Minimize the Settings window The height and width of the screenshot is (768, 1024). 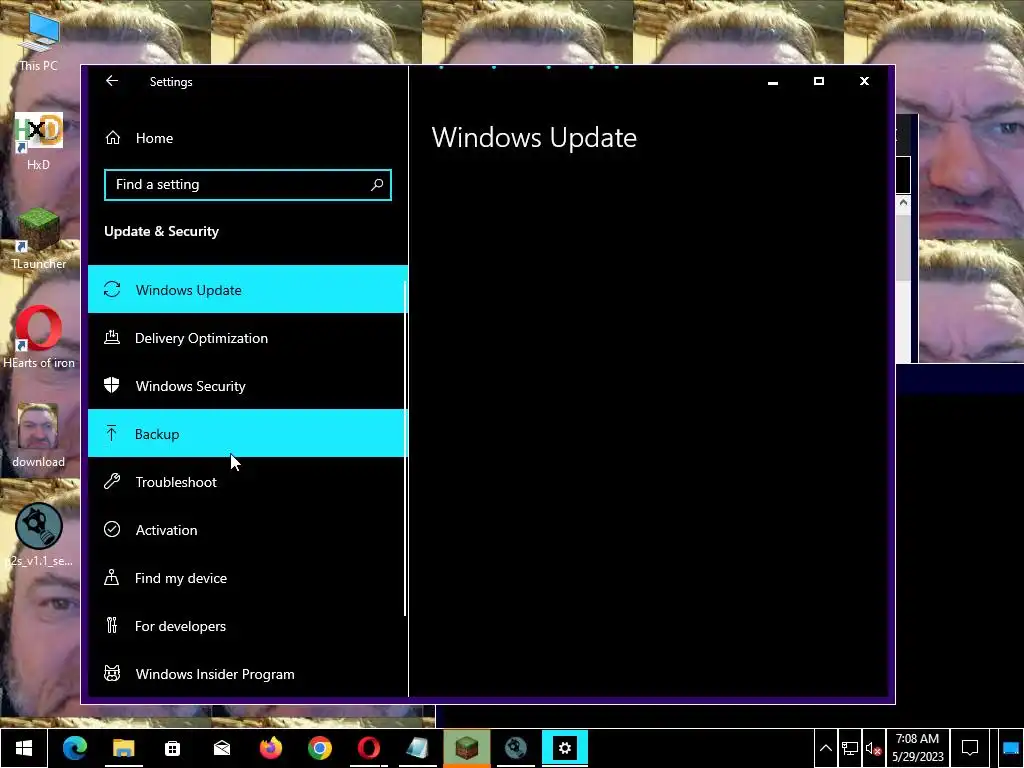pos(773,82)
